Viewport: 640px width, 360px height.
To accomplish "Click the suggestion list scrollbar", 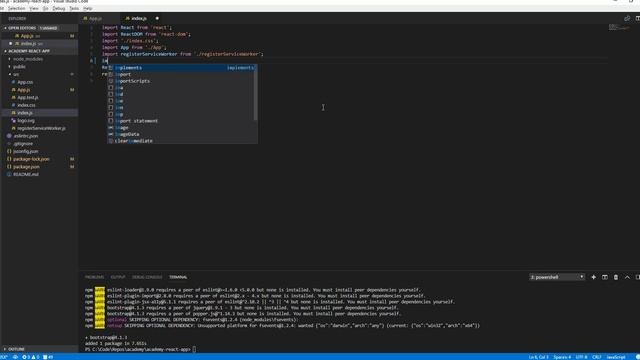I will [256, 93].
